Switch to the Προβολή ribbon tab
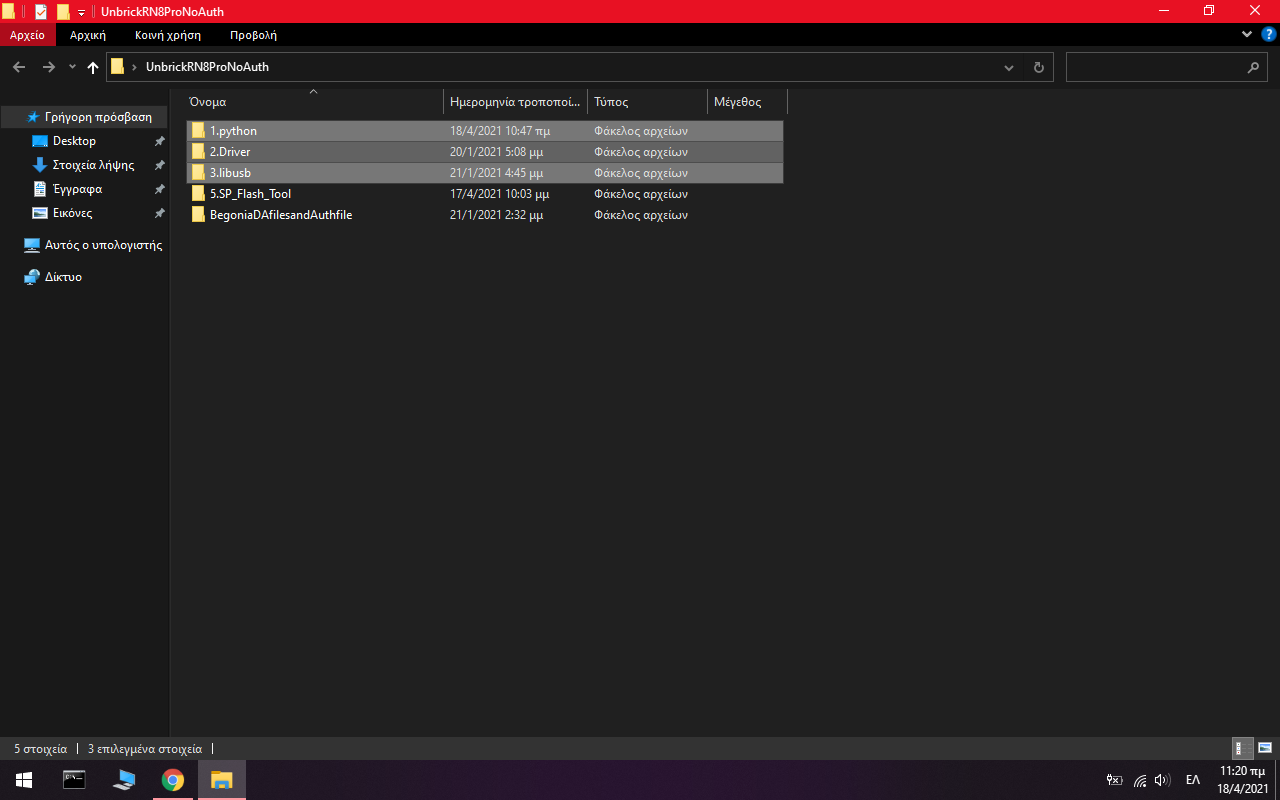The image size is (1280, 800). 253,35
